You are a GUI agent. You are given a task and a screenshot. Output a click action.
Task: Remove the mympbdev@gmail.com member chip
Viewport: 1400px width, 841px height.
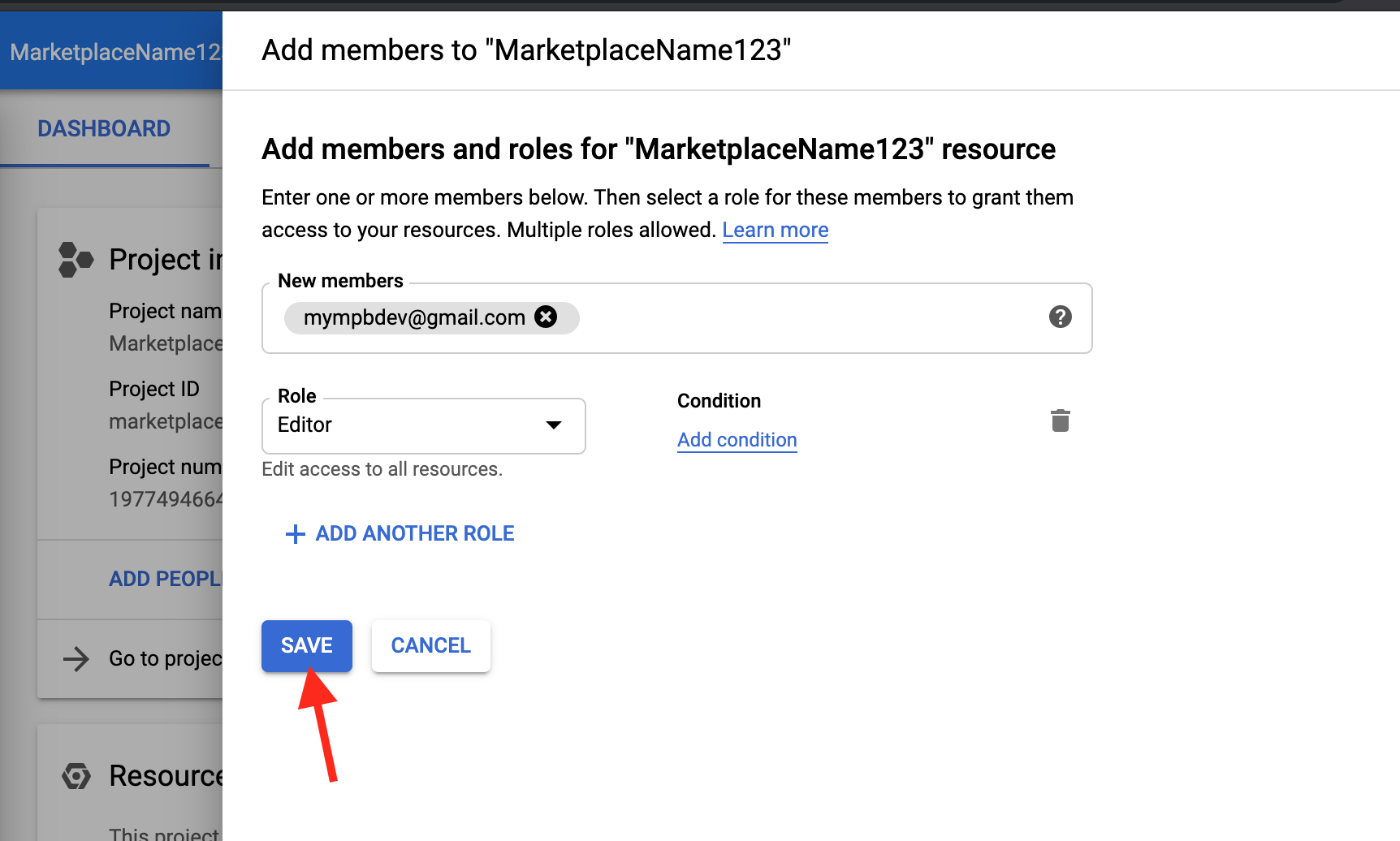(546, 317)
